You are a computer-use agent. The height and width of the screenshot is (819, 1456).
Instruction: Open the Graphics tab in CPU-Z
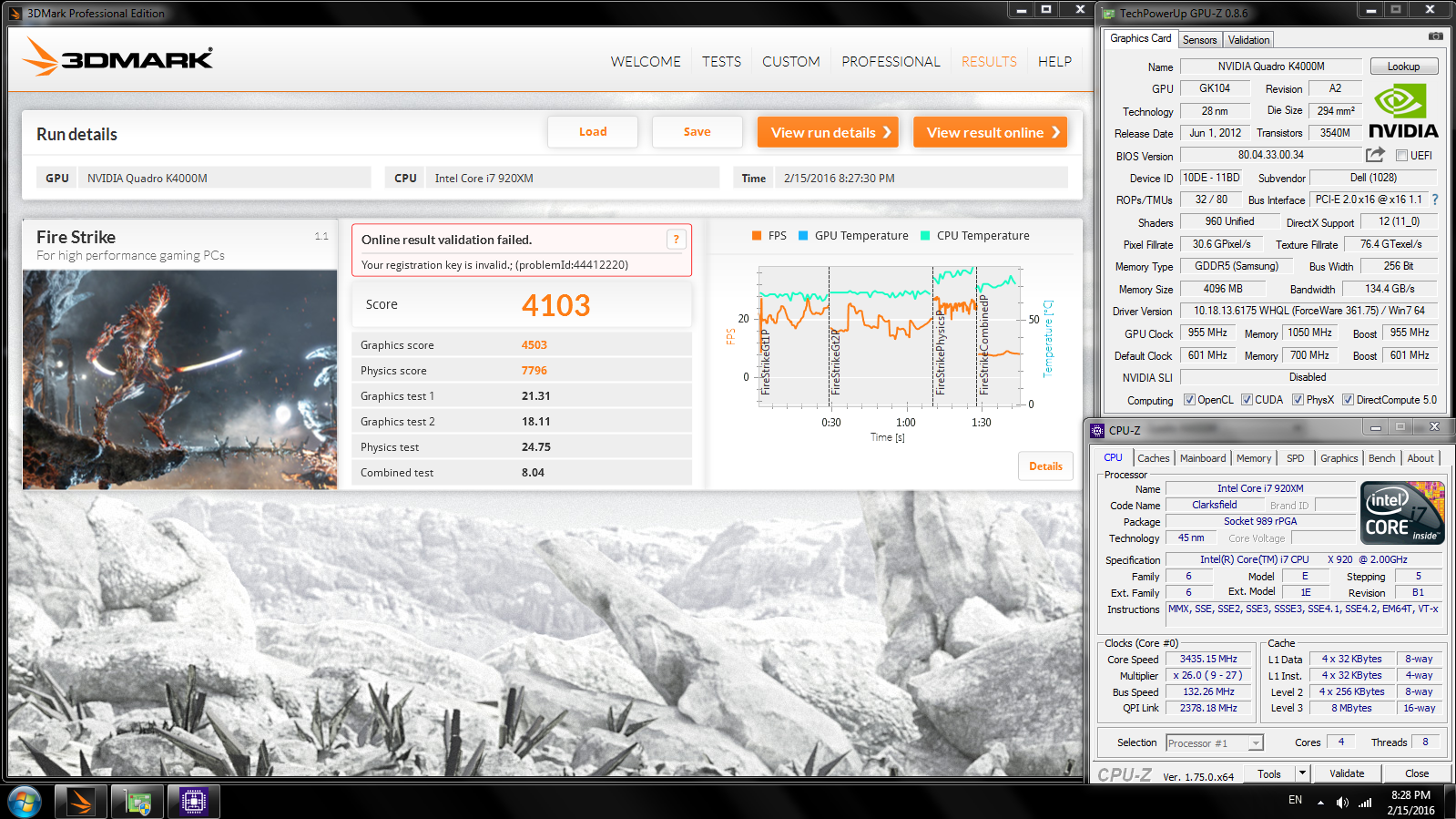coord(1339,458)
